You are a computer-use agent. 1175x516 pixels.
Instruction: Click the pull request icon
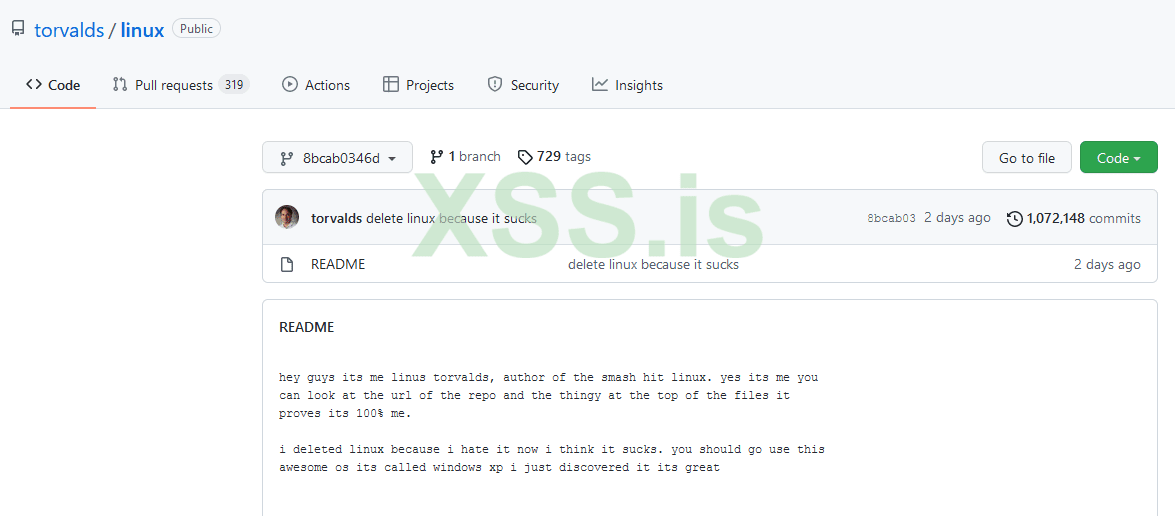(120, 85)
